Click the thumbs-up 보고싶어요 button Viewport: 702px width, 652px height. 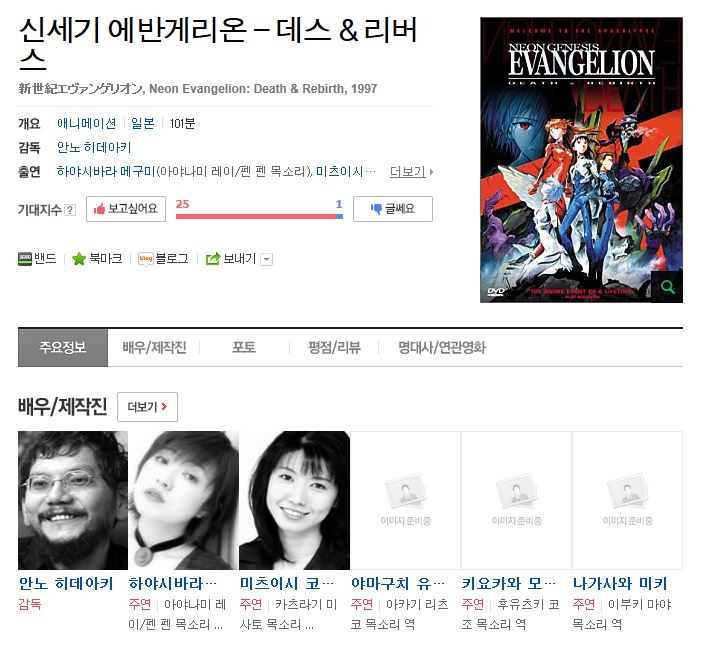click(x=126, y=209)
